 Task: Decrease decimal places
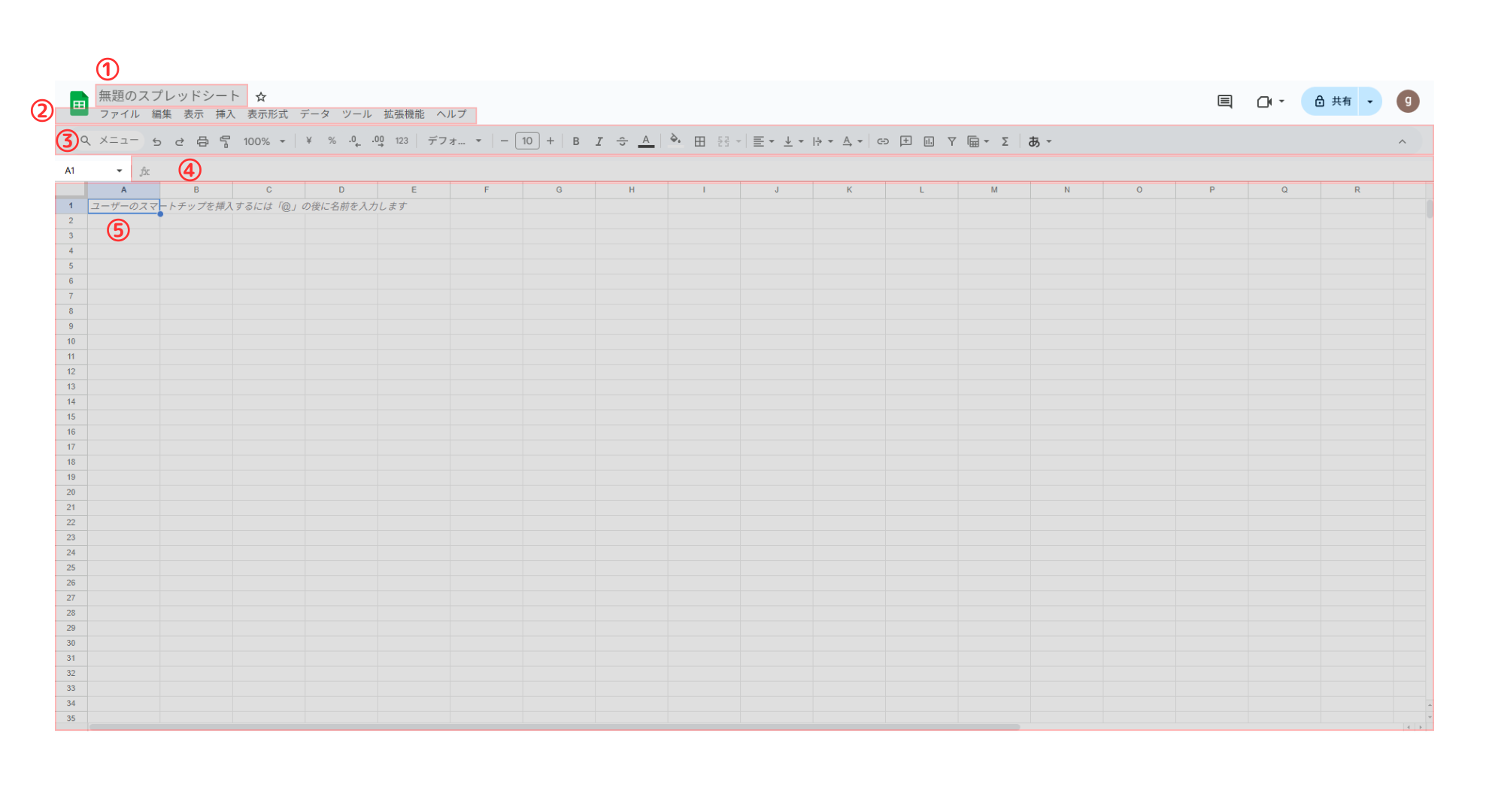[354, 141]
